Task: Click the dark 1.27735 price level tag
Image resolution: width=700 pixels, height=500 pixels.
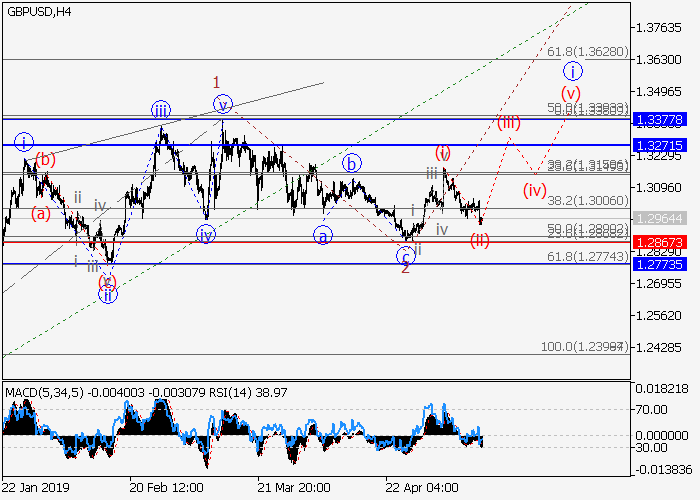Action: coord(658,264)
